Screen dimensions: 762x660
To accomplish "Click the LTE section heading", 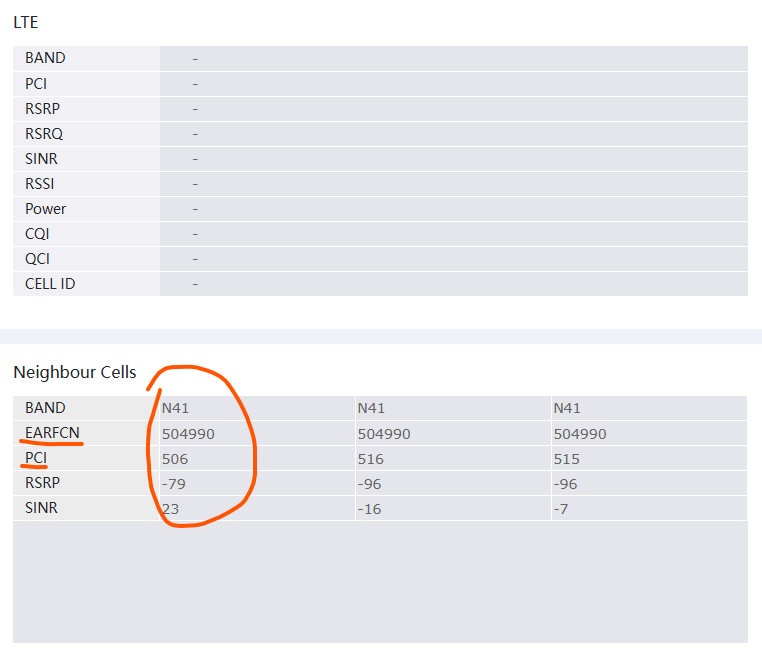I will point(26,21).
